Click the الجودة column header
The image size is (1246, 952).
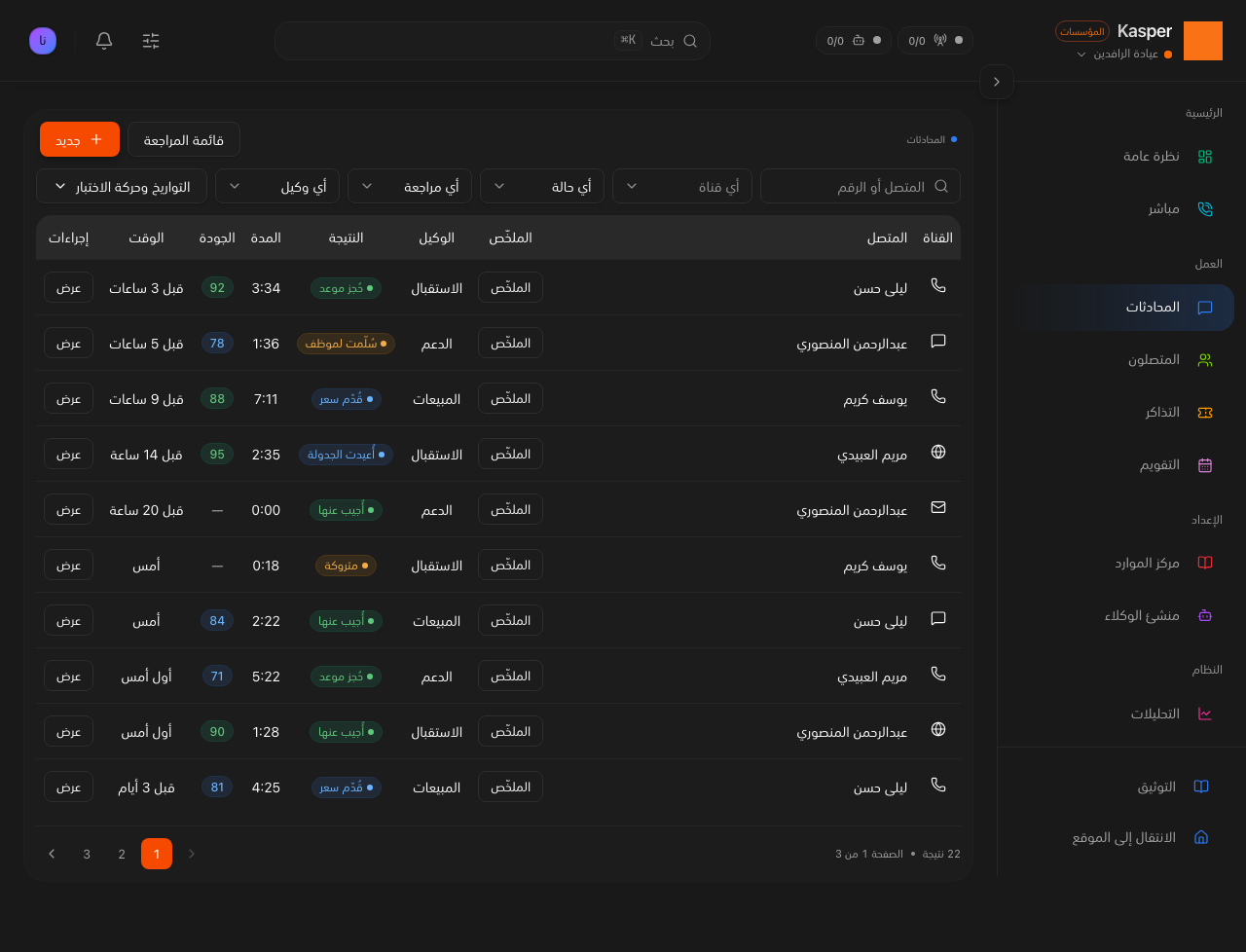[x=217, y=238]
